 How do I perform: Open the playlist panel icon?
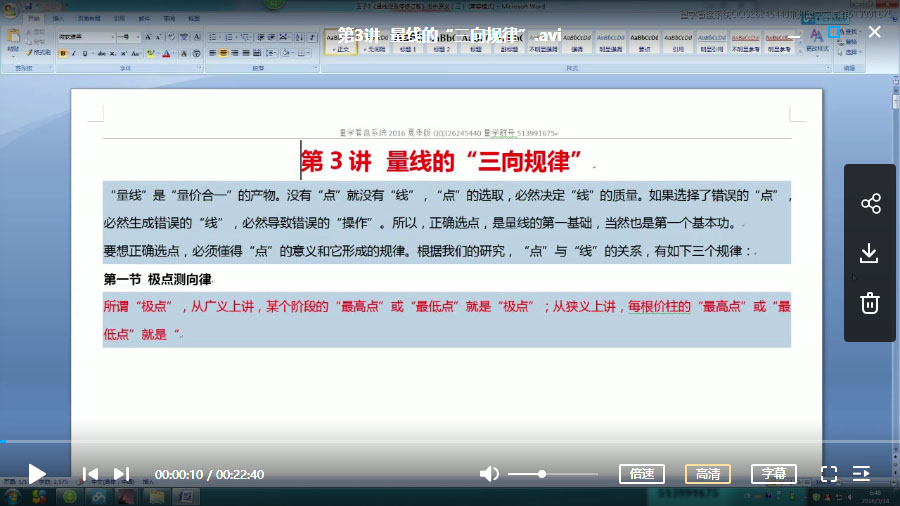pyautogui.click(x=862, y=474)
